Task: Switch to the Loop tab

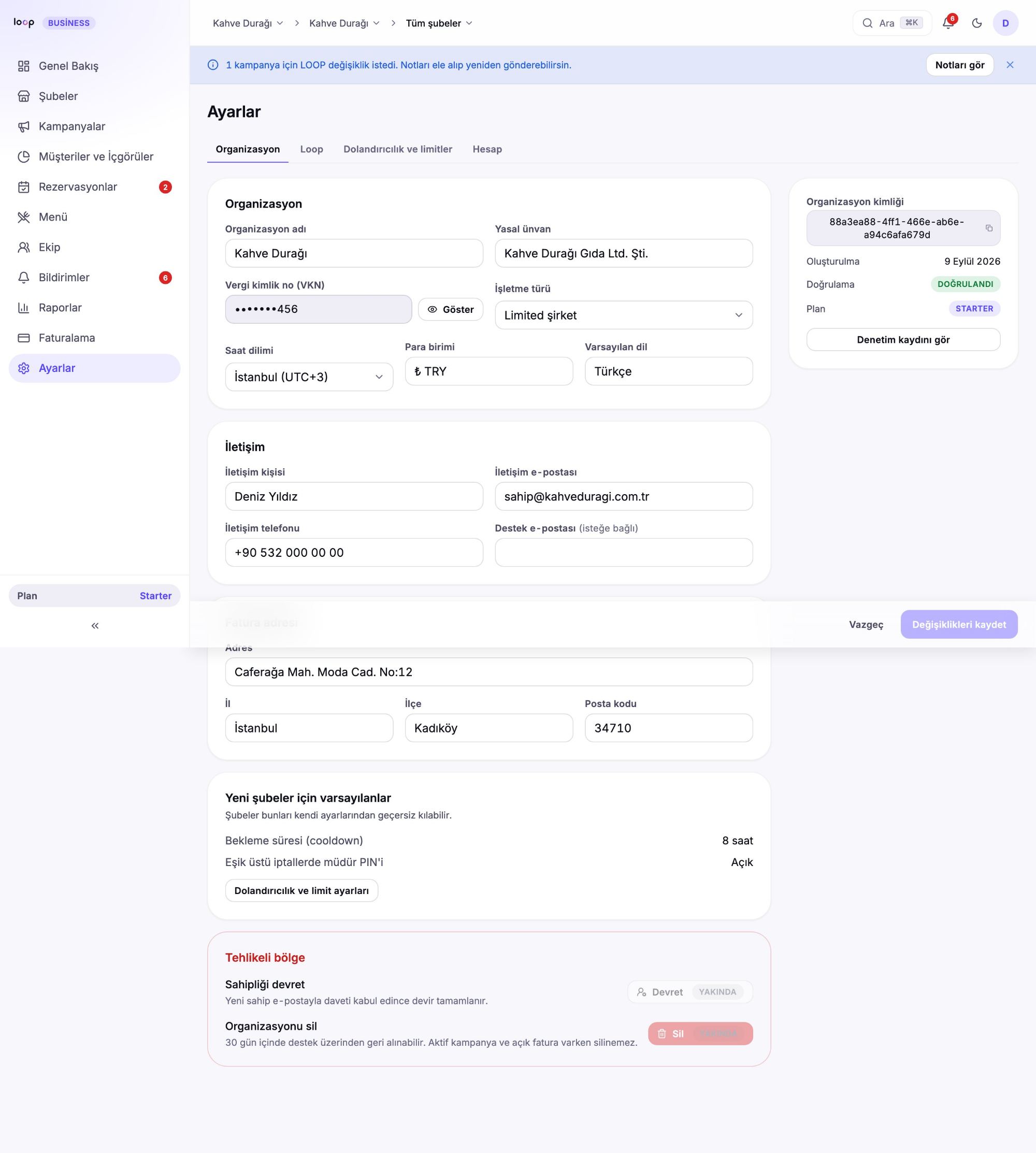Action: 311,149
